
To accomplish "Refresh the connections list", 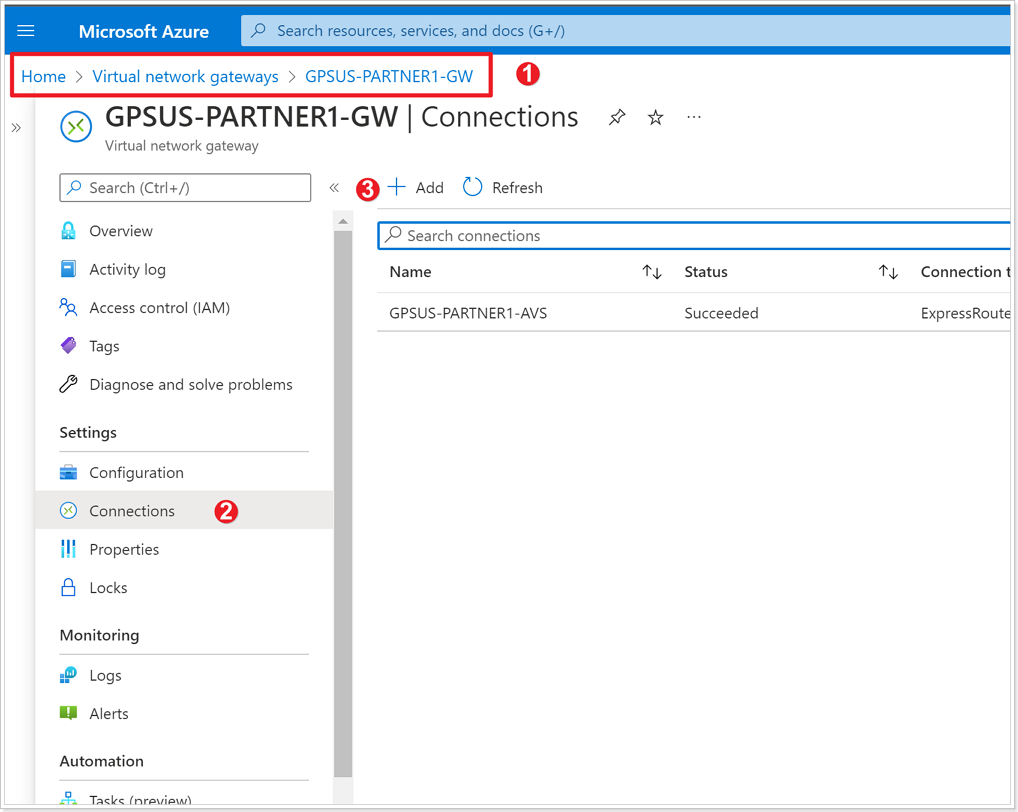I will pos(503,188).
